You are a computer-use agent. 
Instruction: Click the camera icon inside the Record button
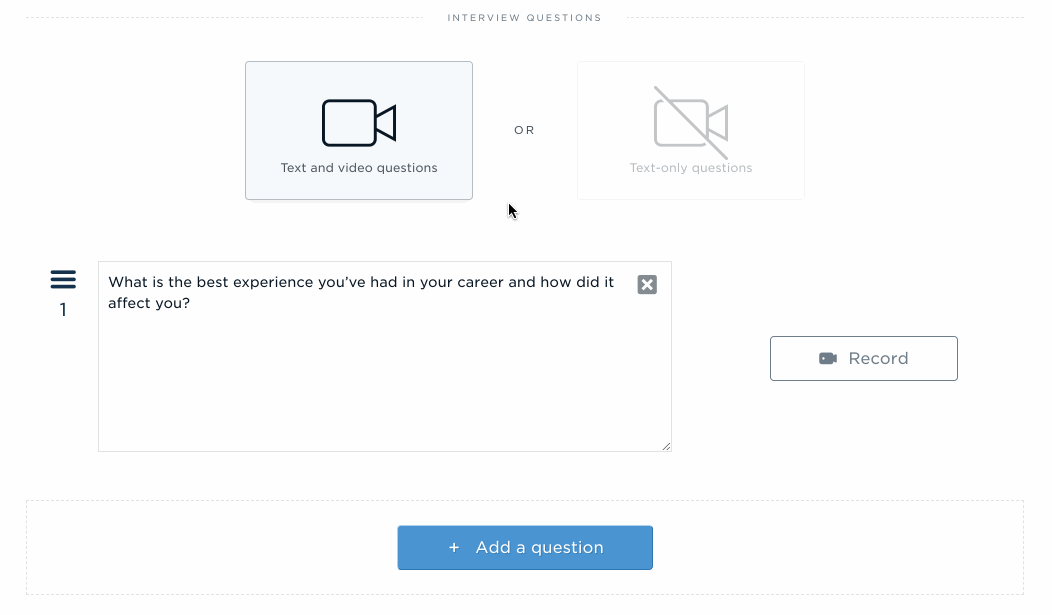(x=828, y=359)
